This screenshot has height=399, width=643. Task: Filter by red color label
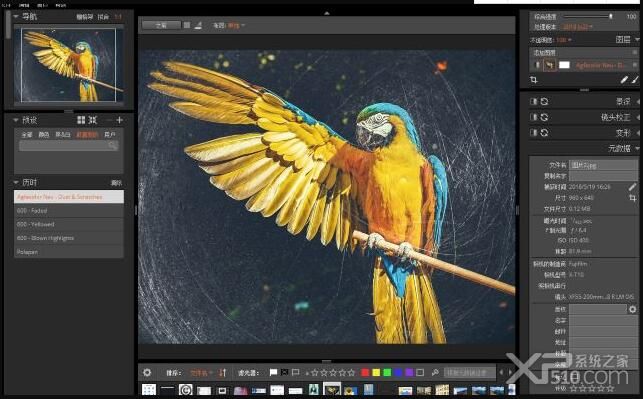[x=365, y=372]
